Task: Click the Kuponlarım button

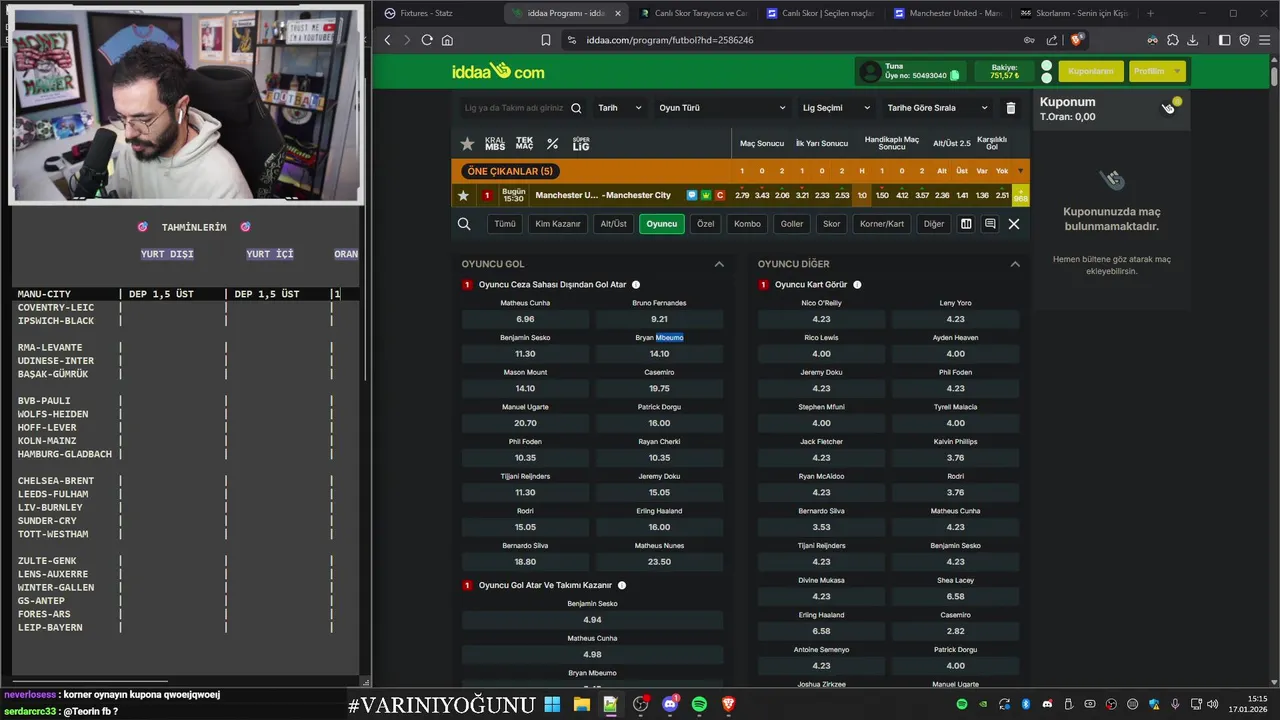Action: [1091, 72]
